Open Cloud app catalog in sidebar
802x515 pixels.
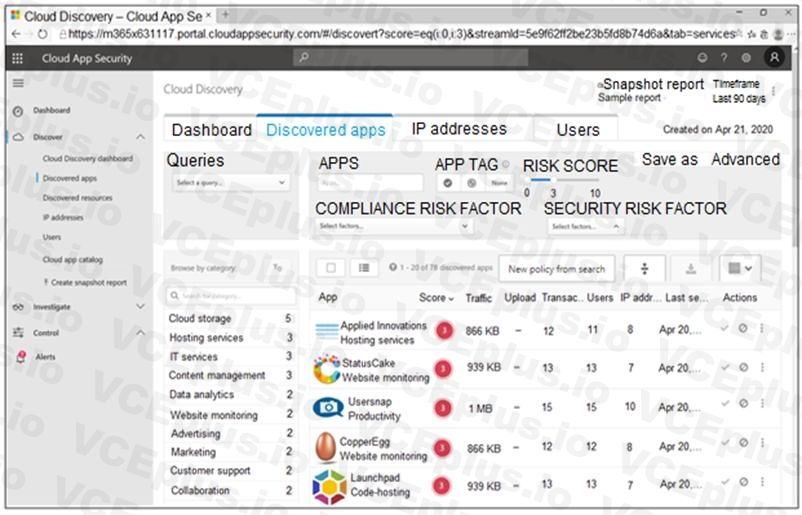[x=73, y=260]
